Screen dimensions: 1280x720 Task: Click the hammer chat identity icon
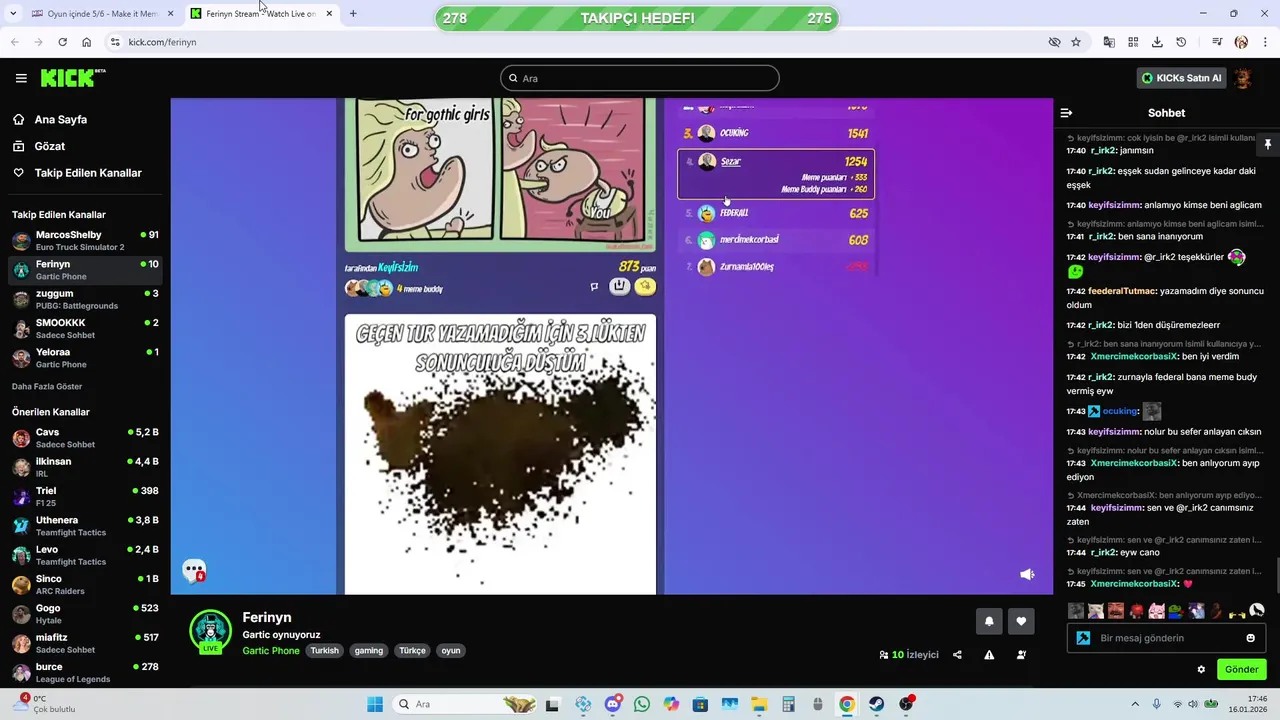point(1083,638)
